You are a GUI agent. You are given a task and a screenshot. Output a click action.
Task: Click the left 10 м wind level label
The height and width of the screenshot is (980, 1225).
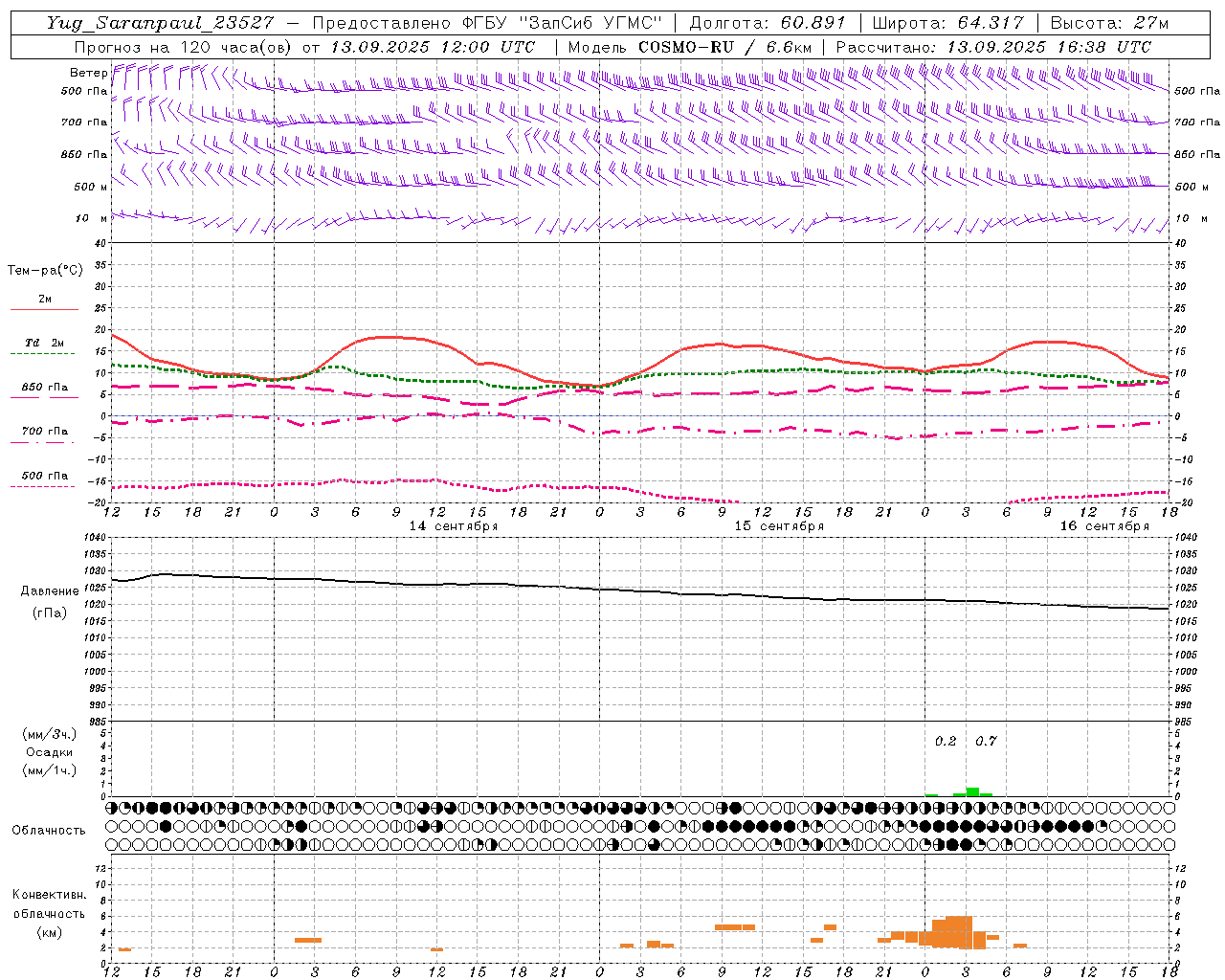click(91, 218)
